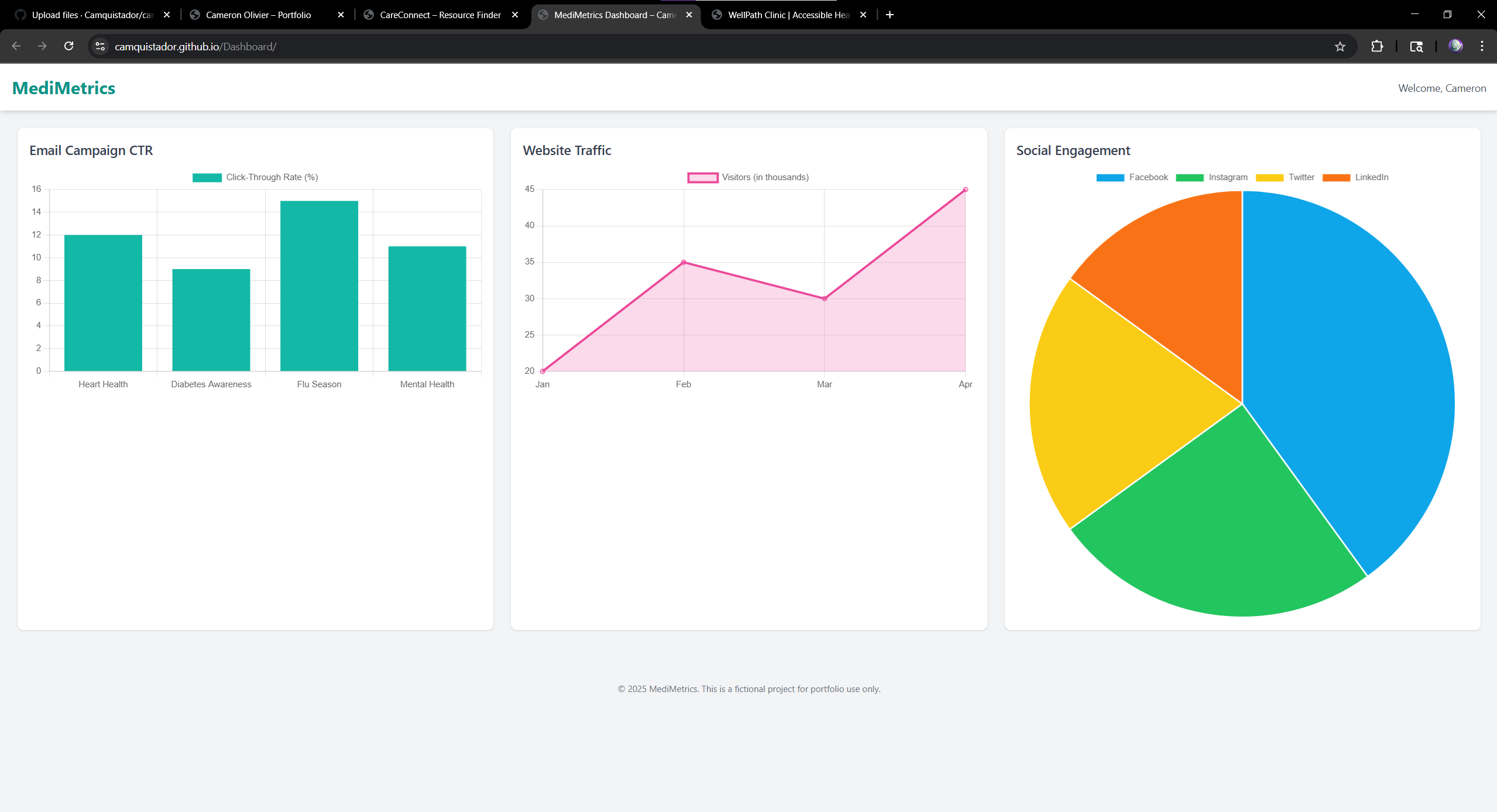Image resolution: width=1497 pixels, height=812 pixels.
Task: Open a new tab with plus icon
Action: click(x=890, y=15)
